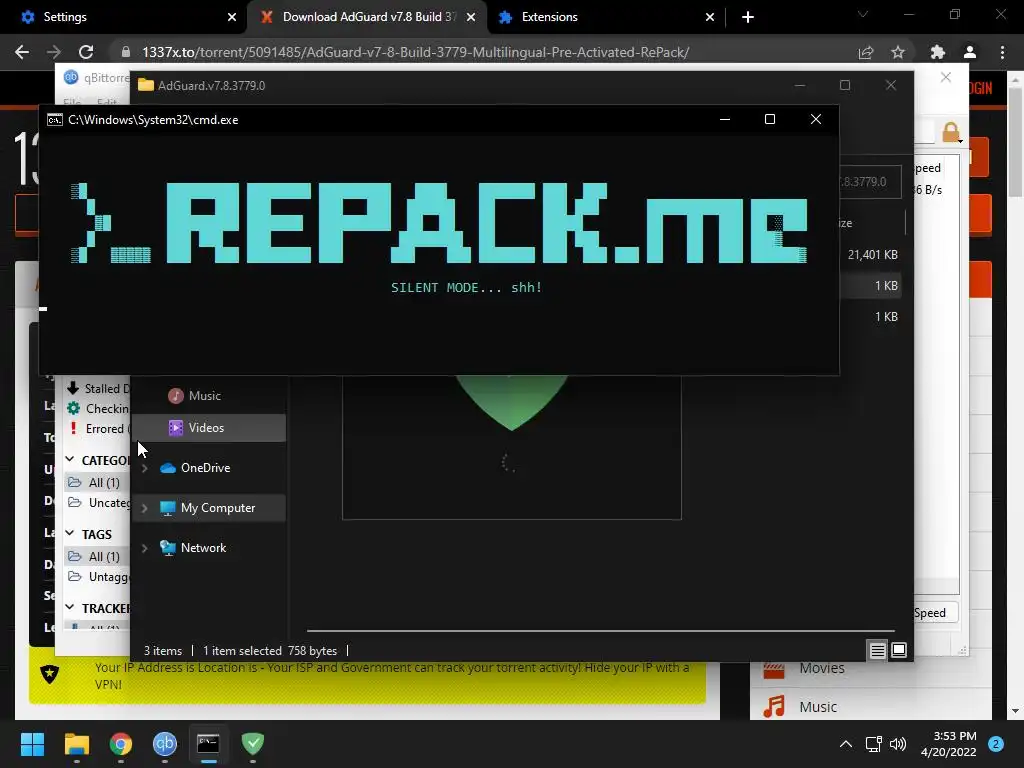
Task: Expand the My Computer tree node
Action: 144,508
